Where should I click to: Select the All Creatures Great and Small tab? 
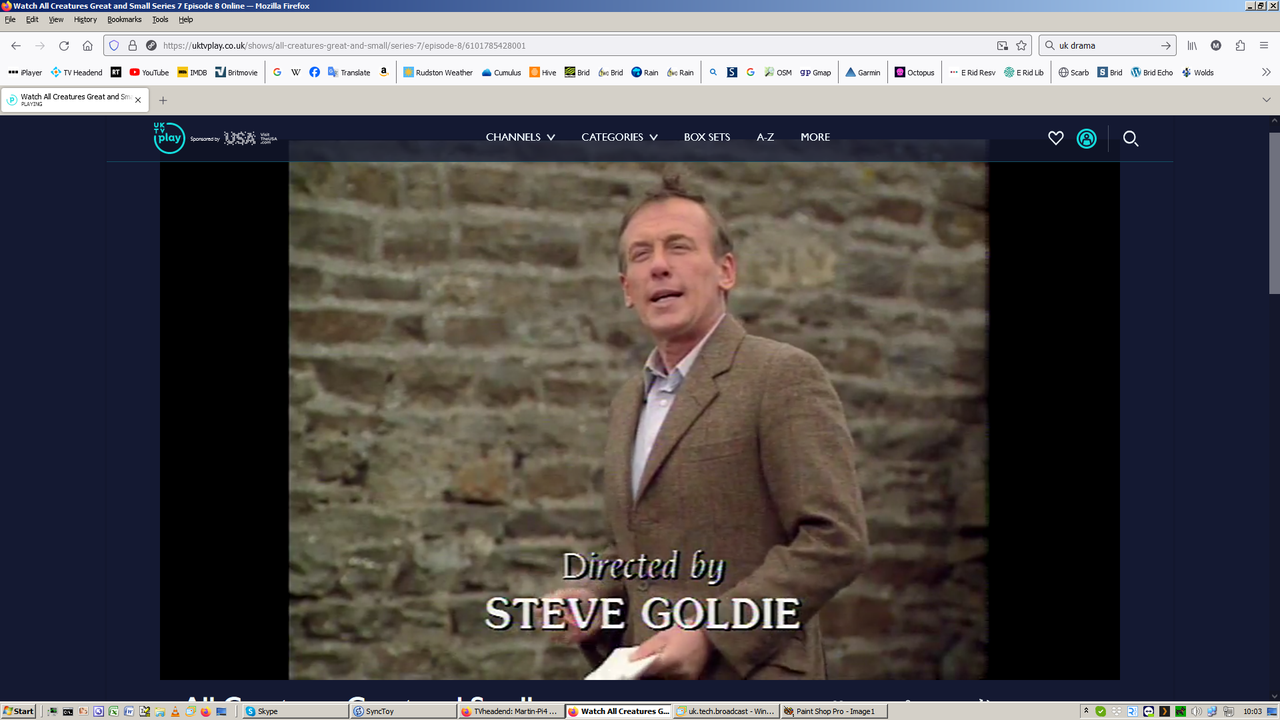[x=75, y=100]
